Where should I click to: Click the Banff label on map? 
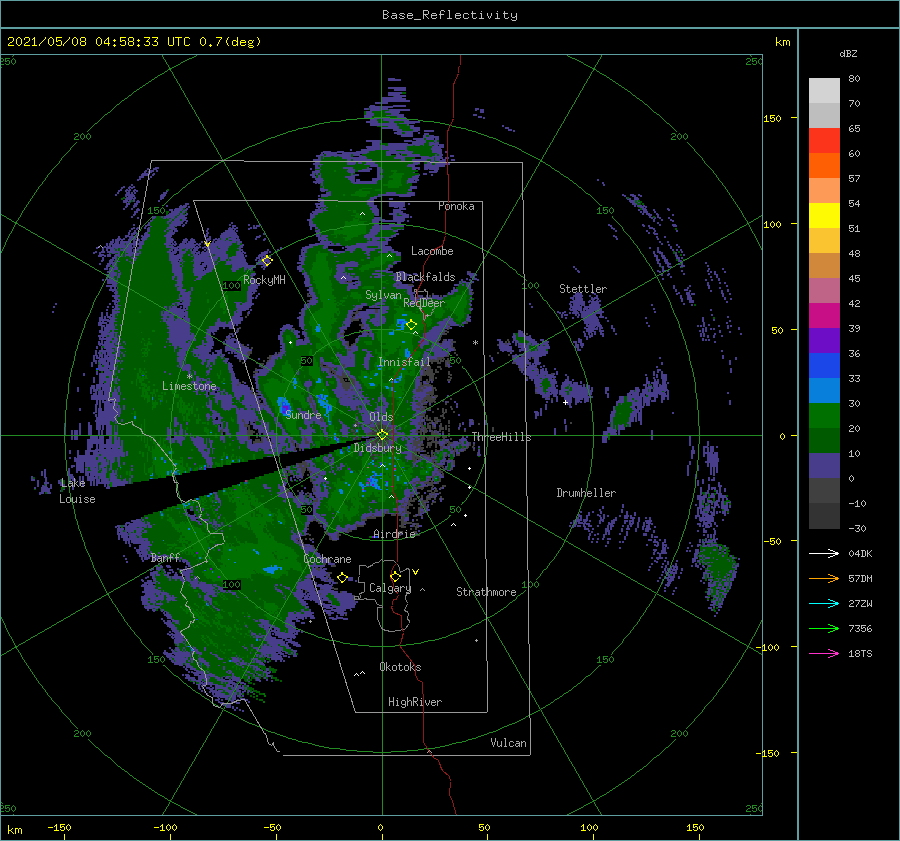165,557
